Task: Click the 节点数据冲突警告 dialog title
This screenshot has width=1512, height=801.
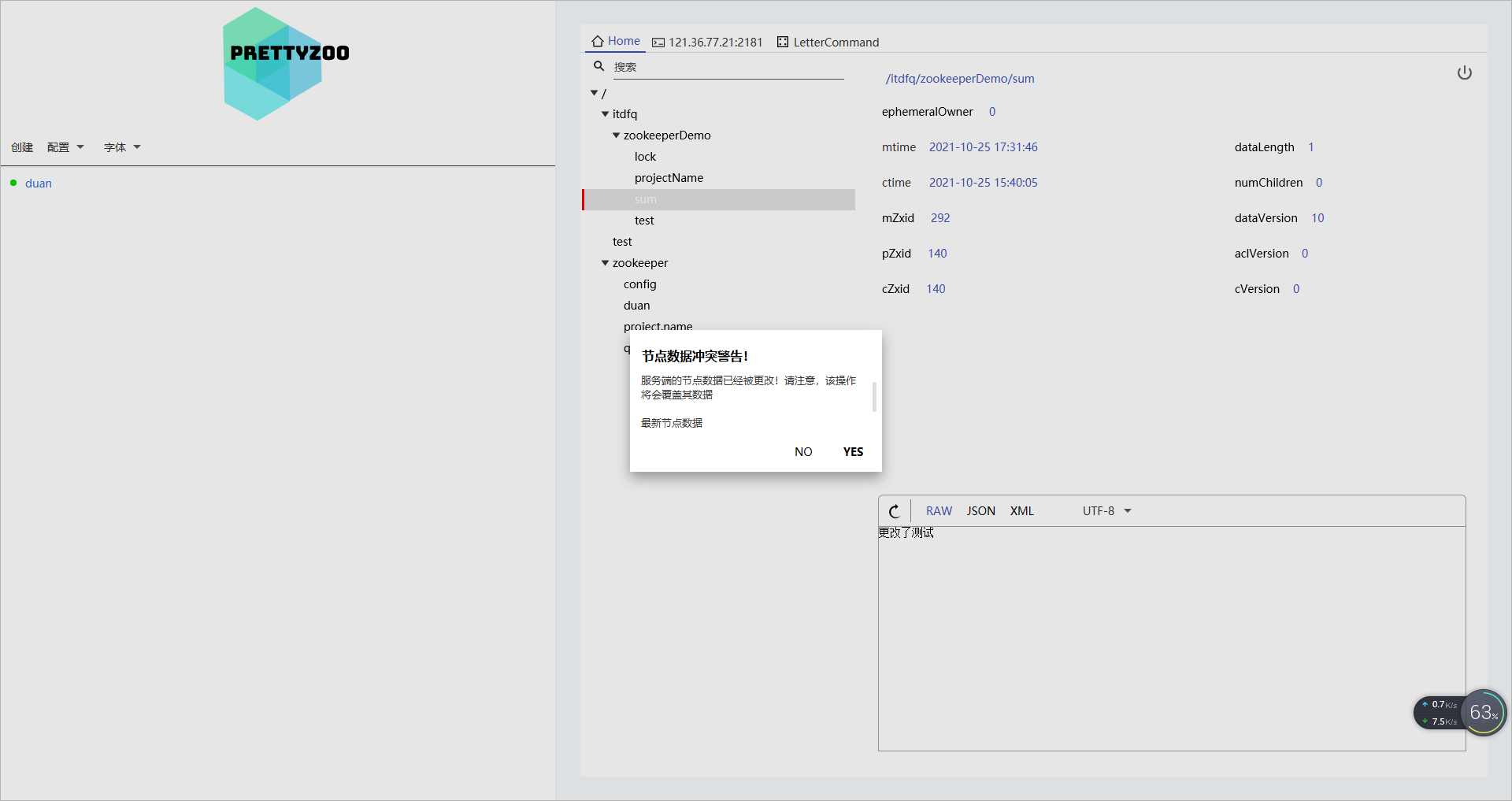Action: [x=695, y=357]
